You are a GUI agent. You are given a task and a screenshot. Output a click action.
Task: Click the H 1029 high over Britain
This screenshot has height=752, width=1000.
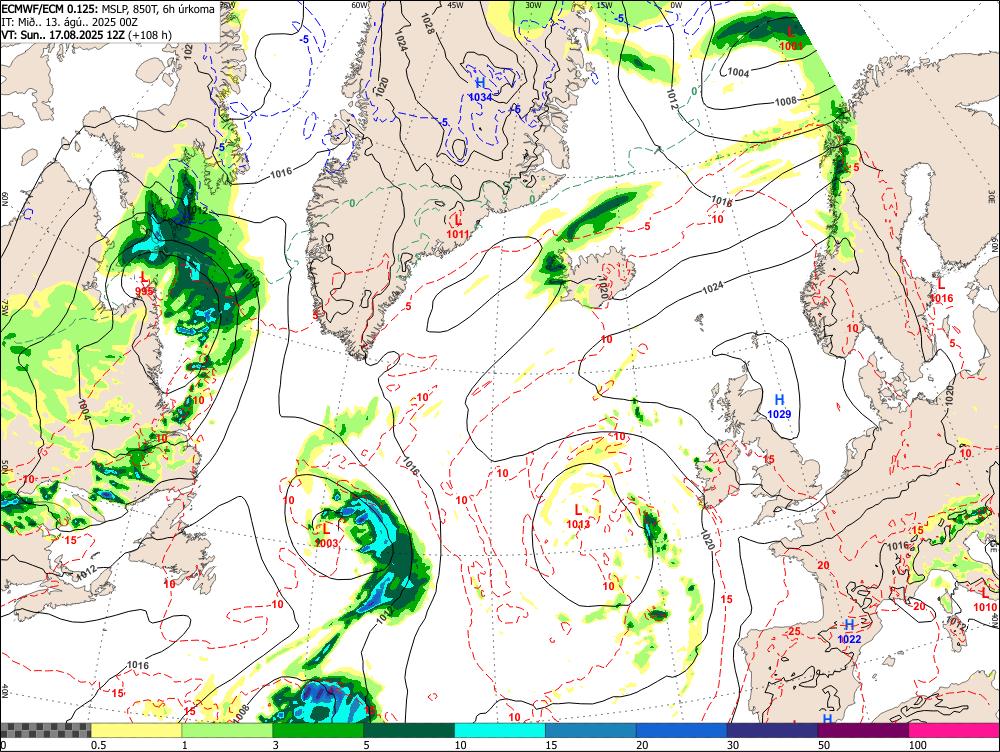click(779, 406)
